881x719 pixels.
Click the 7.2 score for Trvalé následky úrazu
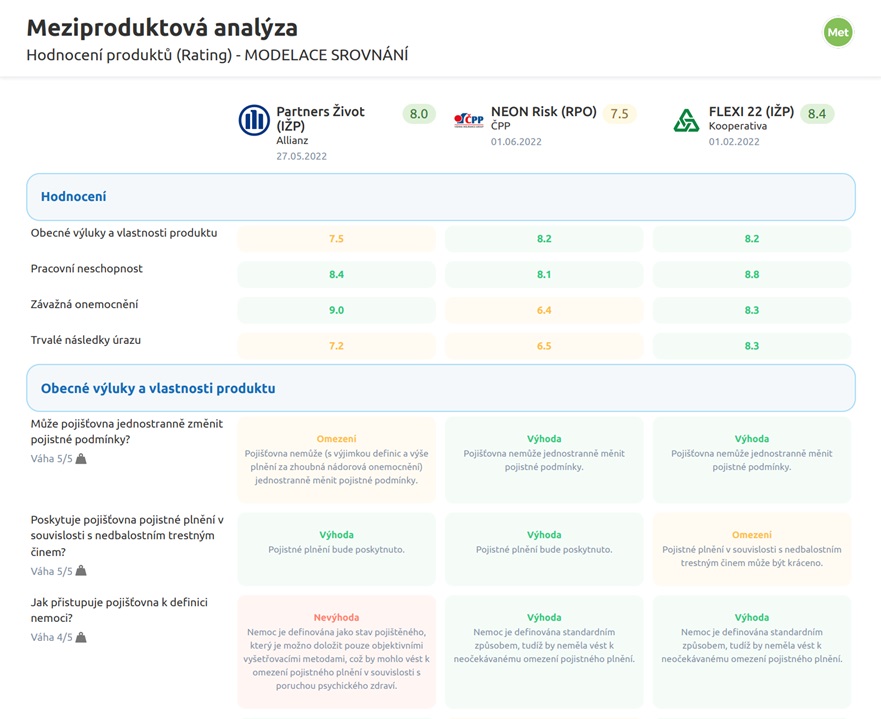point(337,346)
